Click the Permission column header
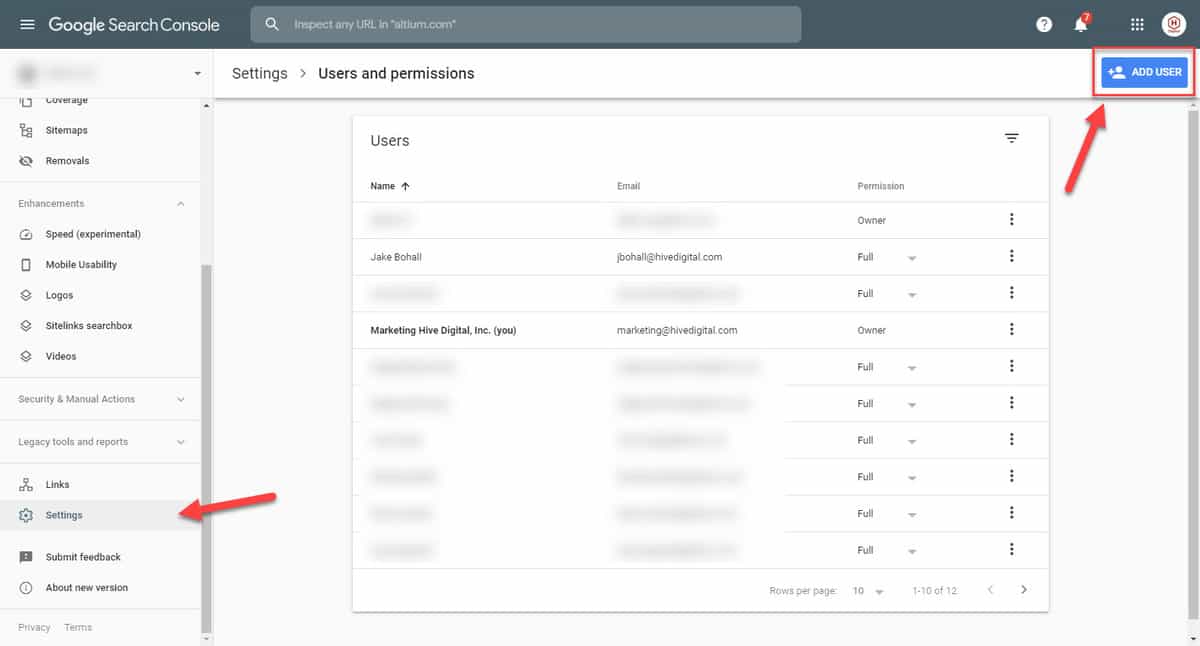The width and height of the screenshot is (1200, 646). tap(881, 186)
